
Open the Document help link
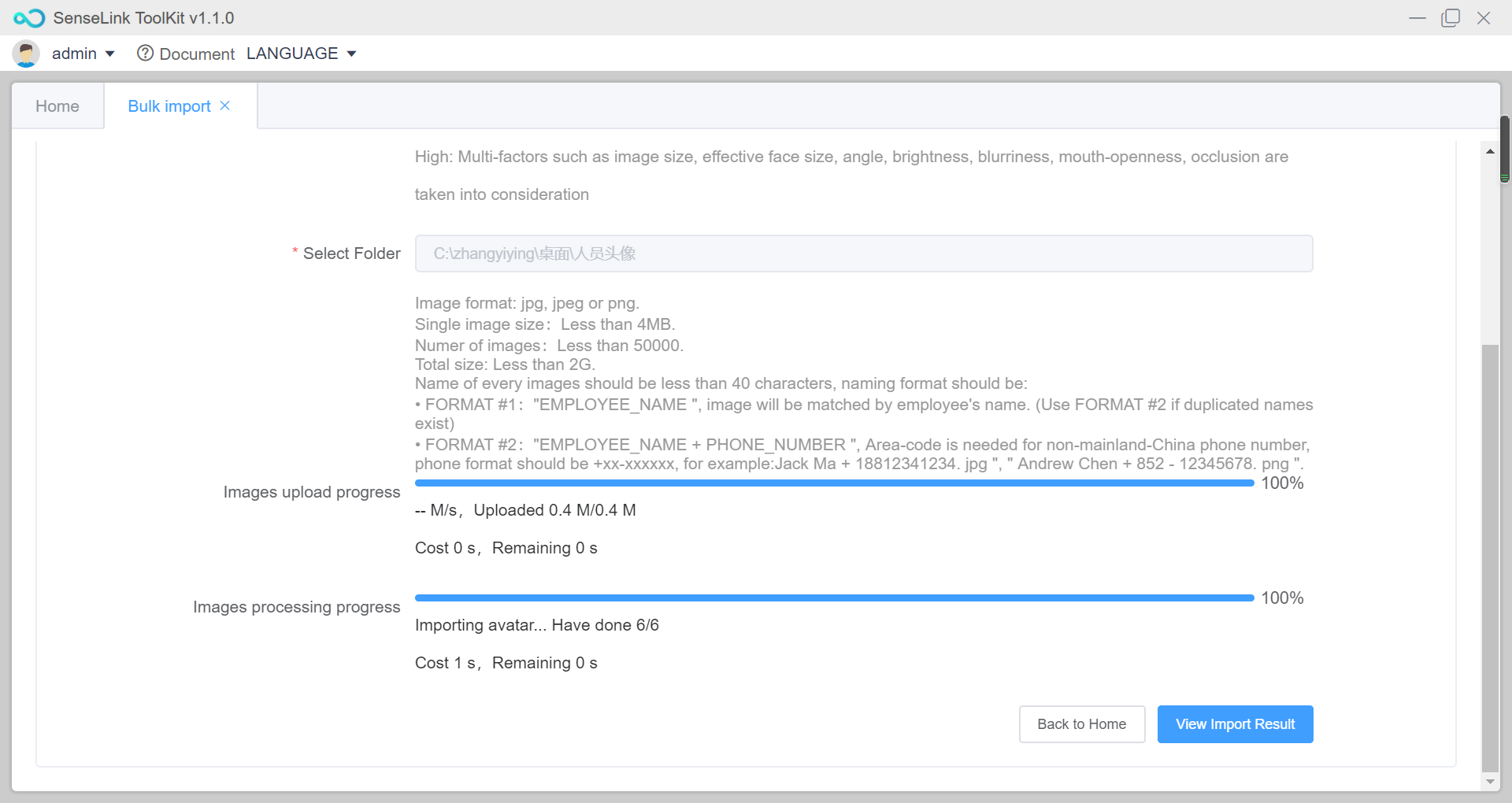[x=197, y=54]
